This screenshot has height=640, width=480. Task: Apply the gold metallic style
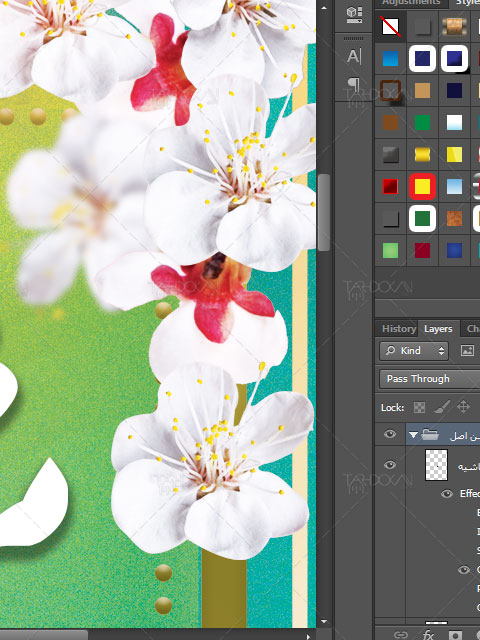(422, 154)
